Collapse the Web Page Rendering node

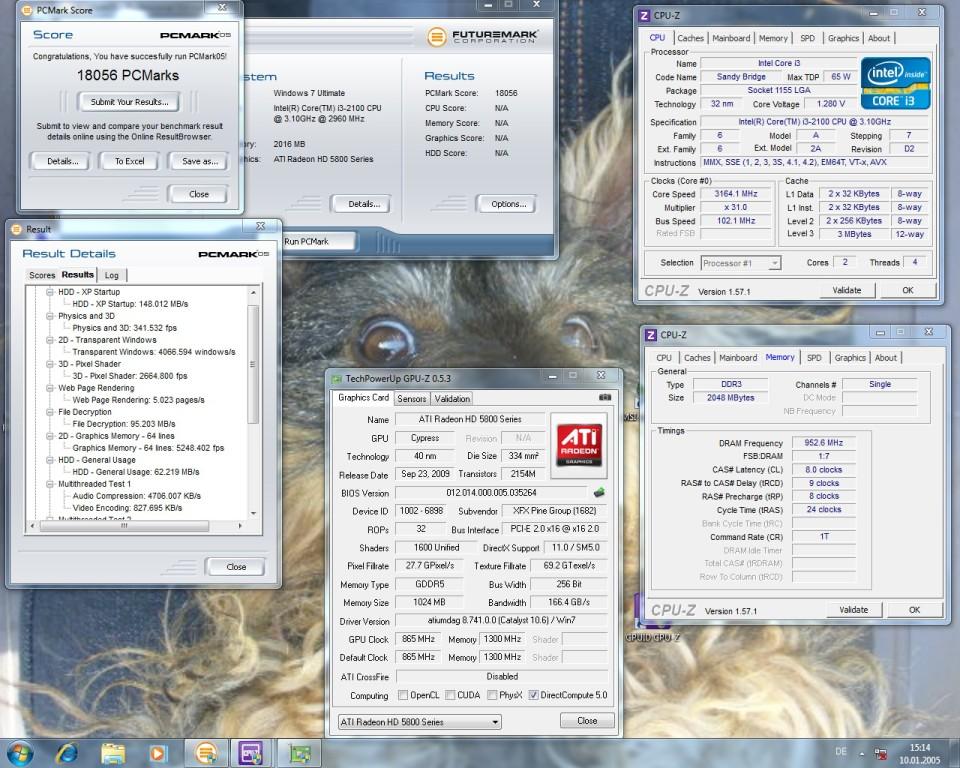point(50,388)
